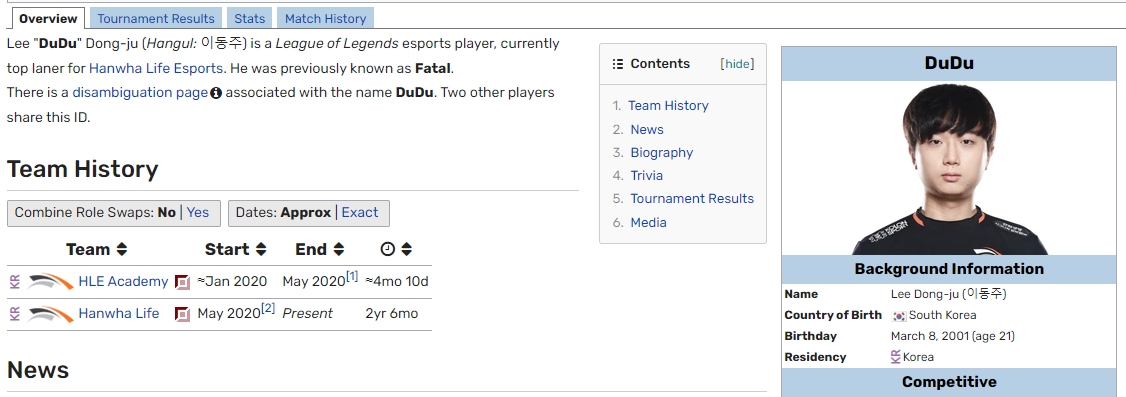Click the Hanwha Life team logo in table

[51, 314]
